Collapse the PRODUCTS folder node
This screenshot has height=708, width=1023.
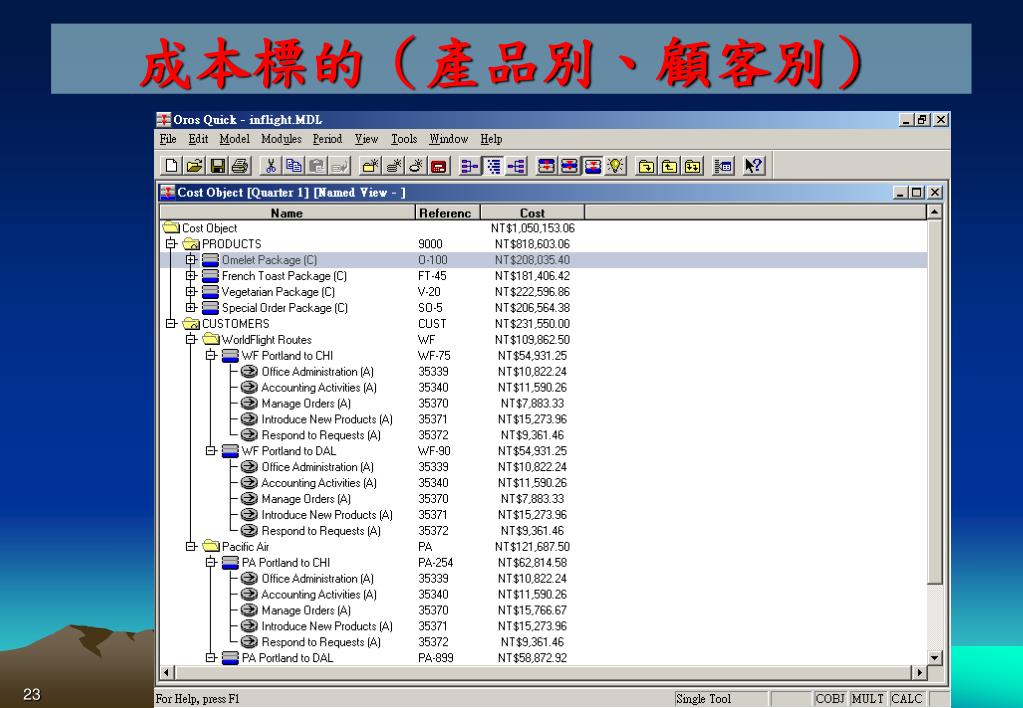(x=171, y=243)
